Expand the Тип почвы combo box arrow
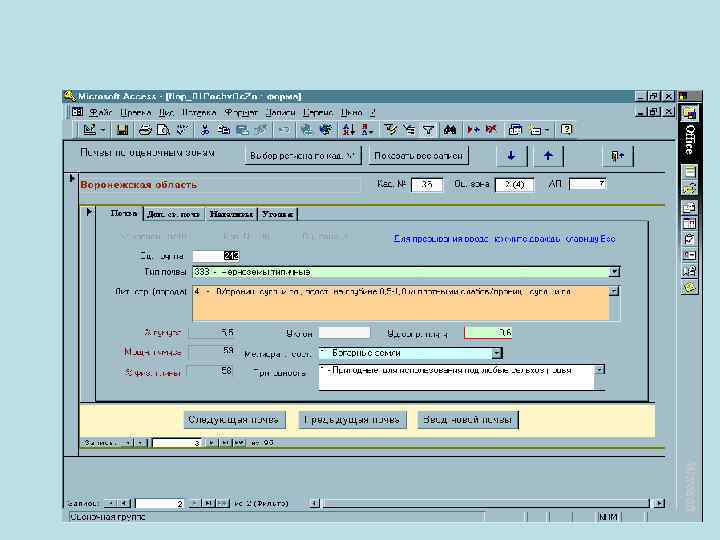The height and width of the screenshot is (540, 720). (614, 272)
